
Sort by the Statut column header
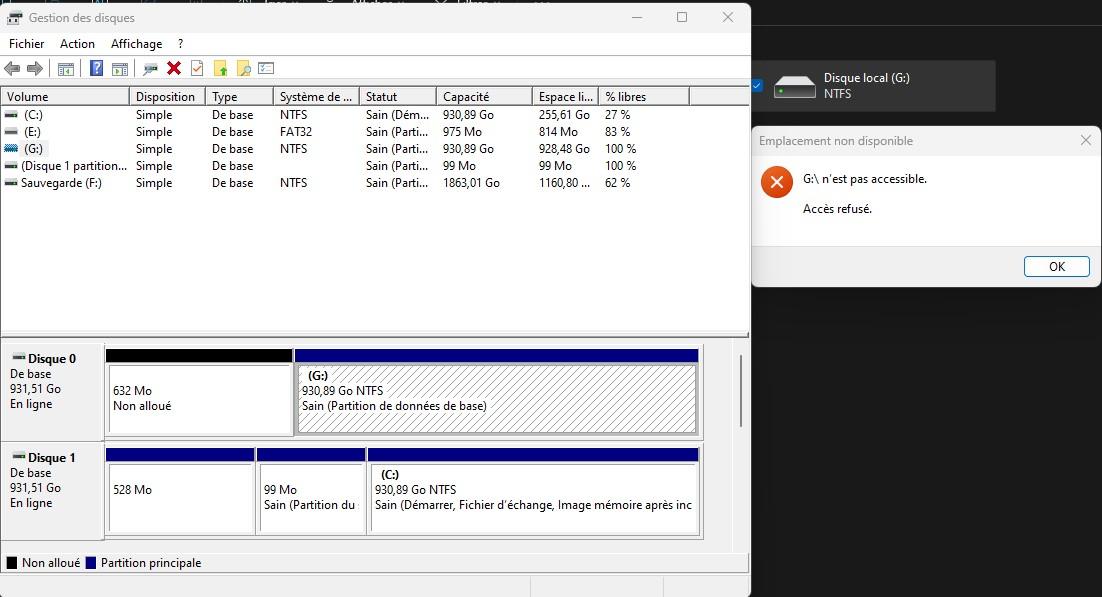(x=397, y=96)
